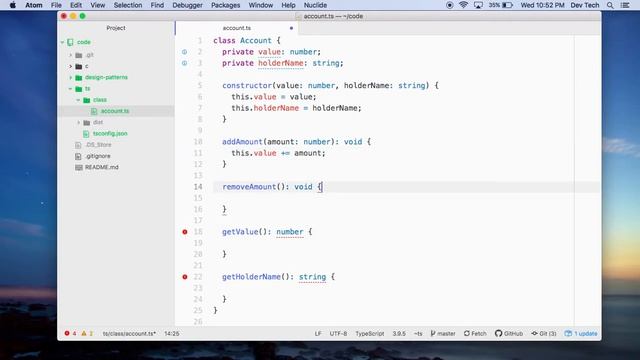Click the class folder icon
Screen dimensions: 640x360
(x=87, y=100)
